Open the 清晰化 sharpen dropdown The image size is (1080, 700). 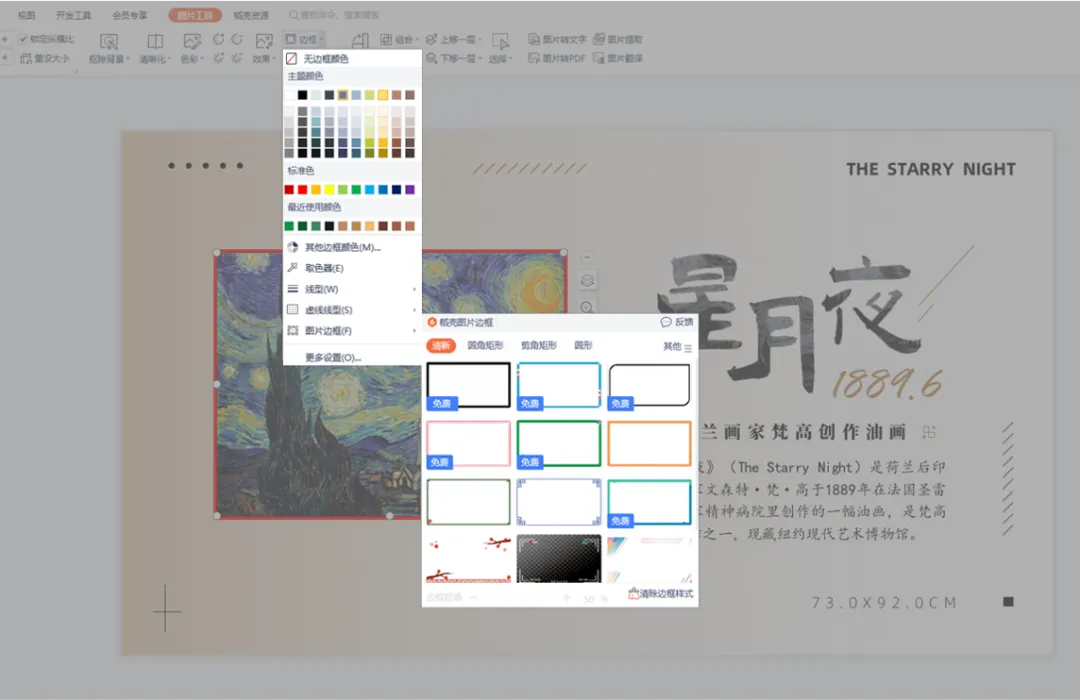pos(155,49)
